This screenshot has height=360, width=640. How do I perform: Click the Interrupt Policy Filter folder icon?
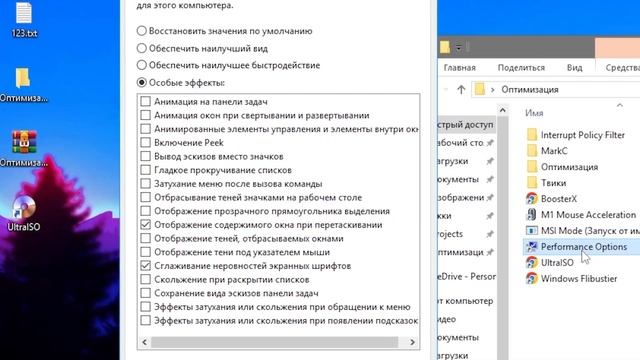tap(532, 135)
